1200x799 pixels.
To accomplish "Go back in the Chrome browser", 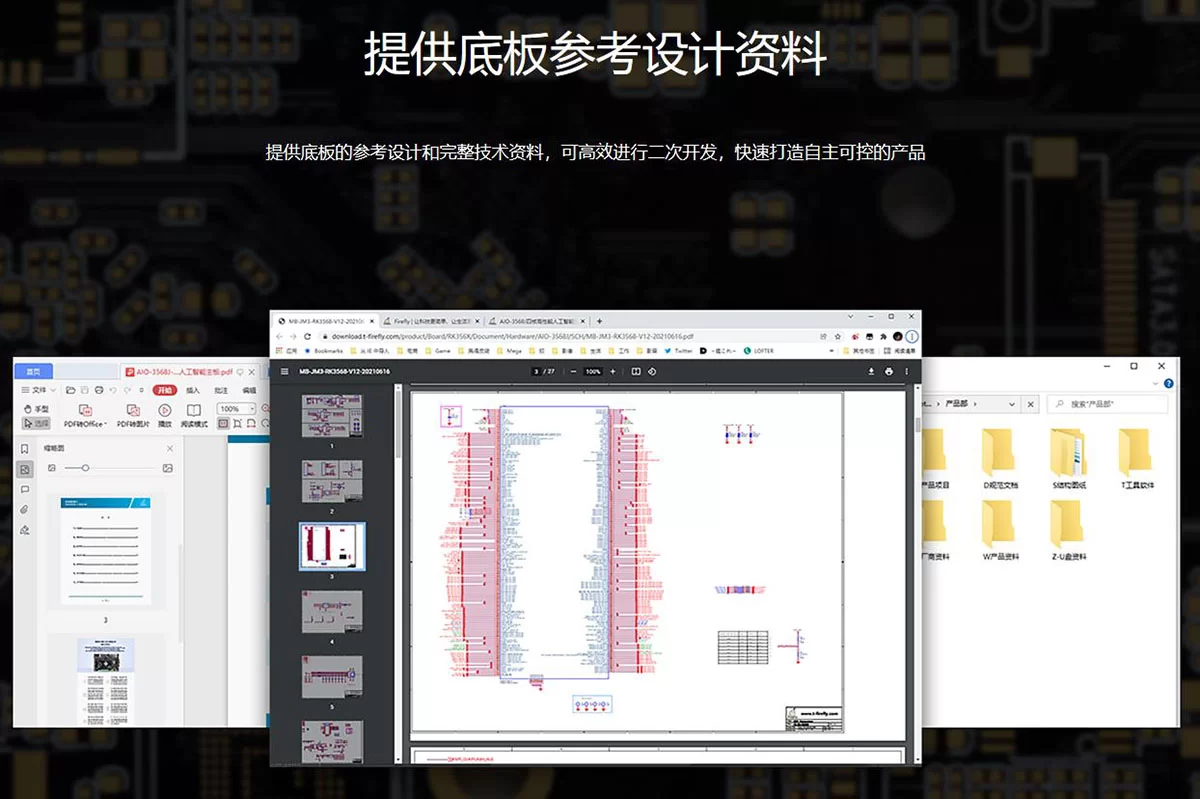I will 280,336.
